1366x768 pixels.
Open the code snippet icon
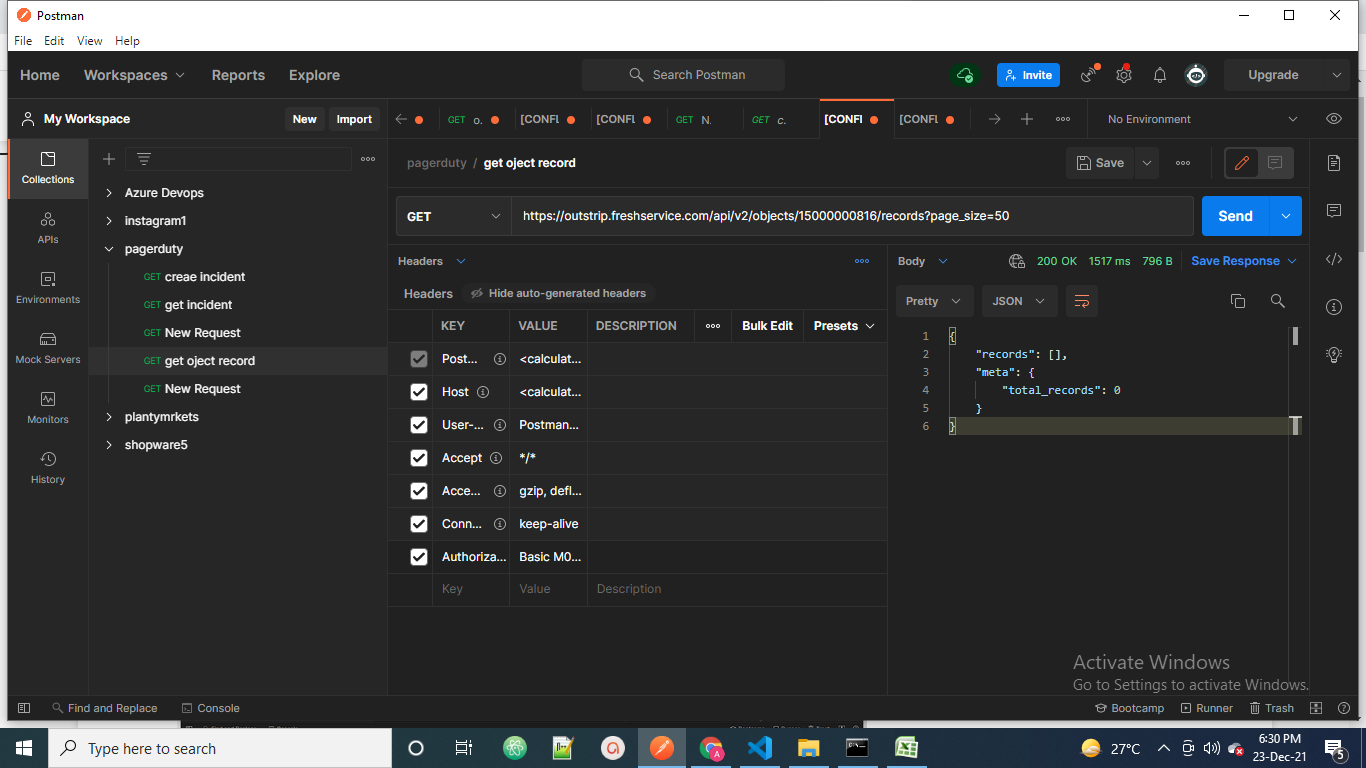pyautogui.click(x=1334, y=259)
